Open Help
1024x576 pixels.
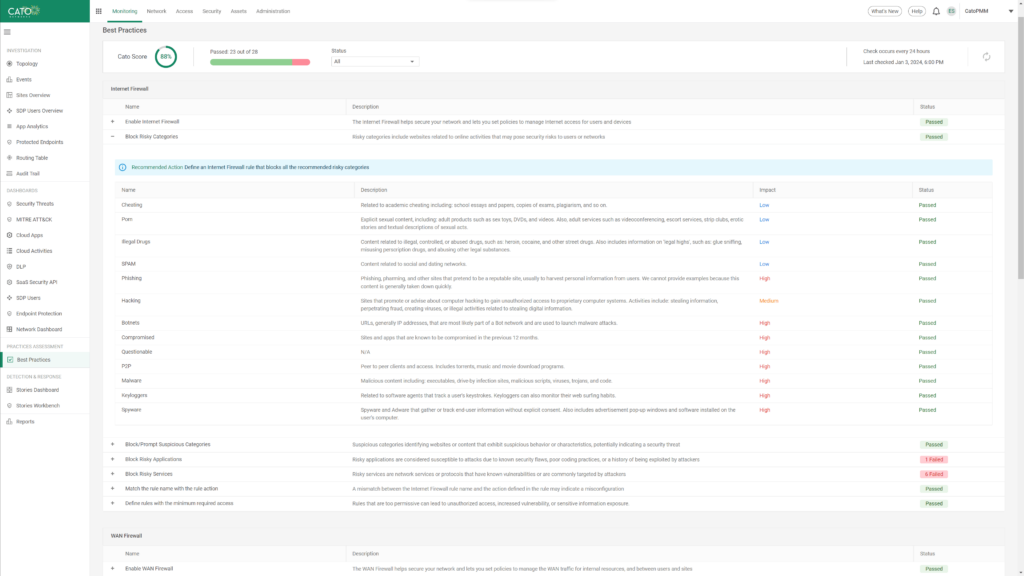pyautogui.click(x=917, y=11)
